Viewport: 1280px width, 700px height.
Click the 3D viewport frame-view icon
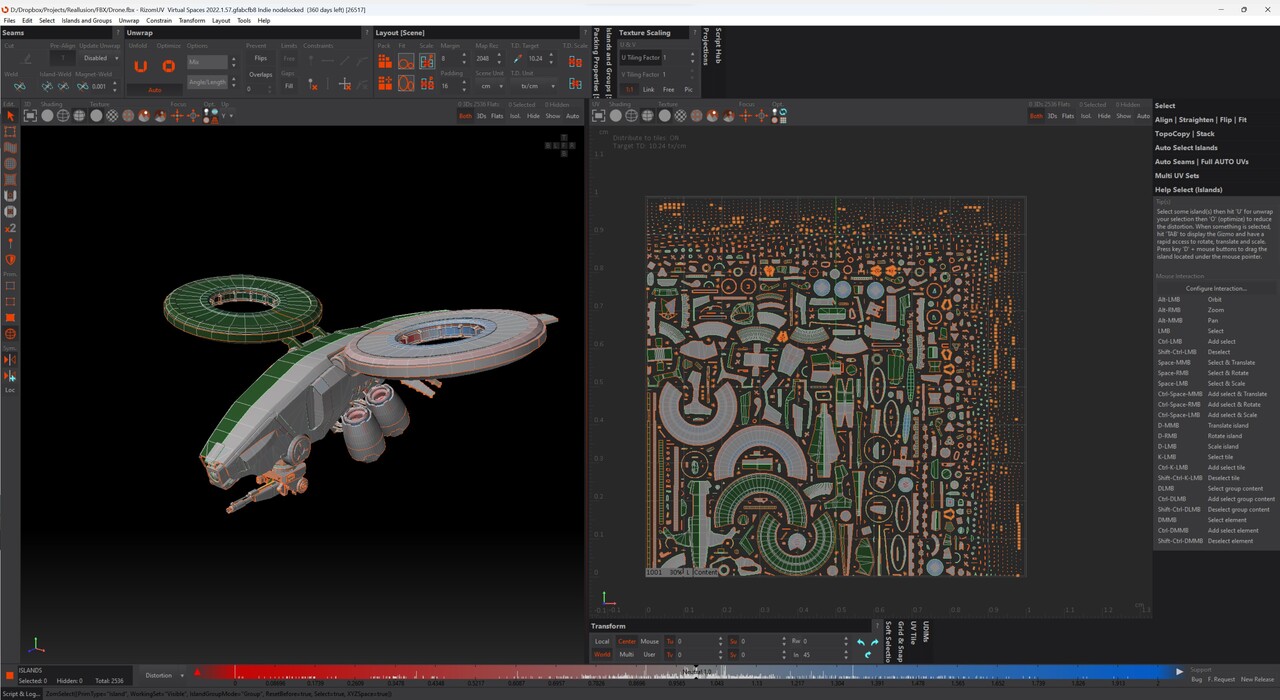pyautogui.click(x=30, y=116)
